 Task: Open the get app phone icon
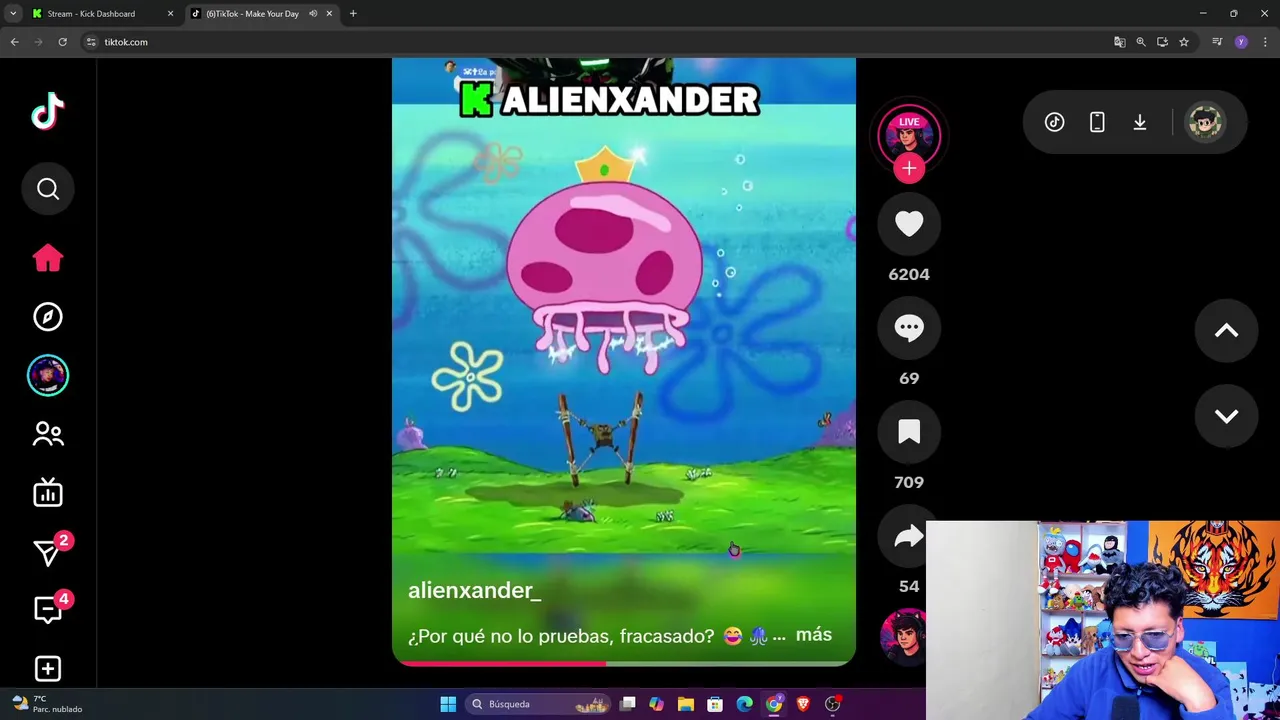(1097, 122)
